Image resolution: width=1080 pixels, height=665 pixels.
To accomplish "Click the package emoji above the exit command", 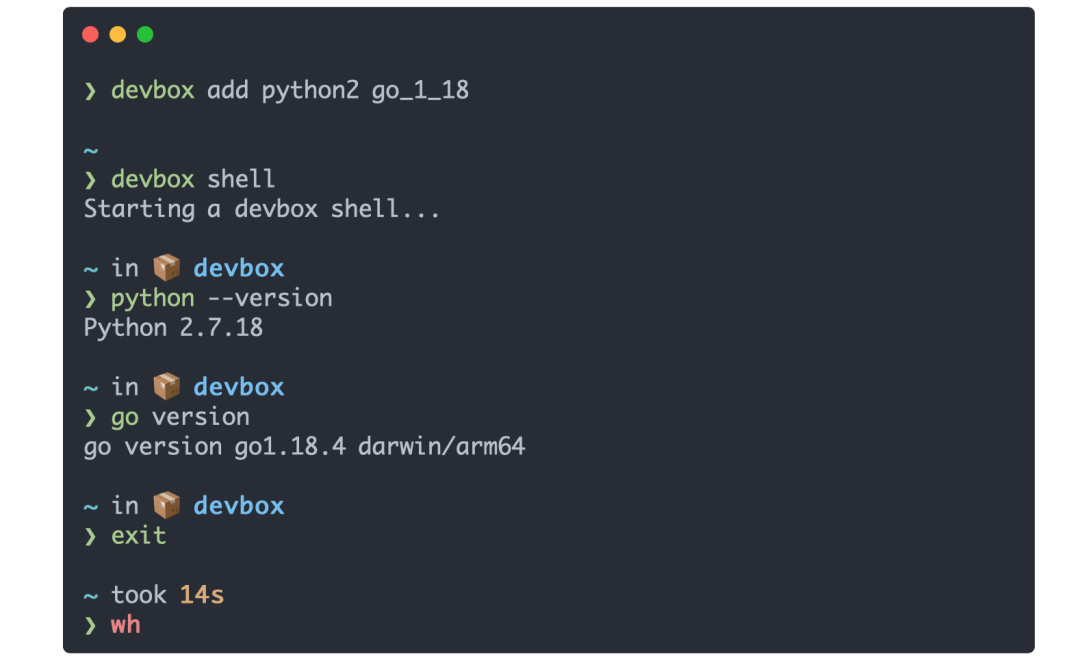I will pos(166,506).
